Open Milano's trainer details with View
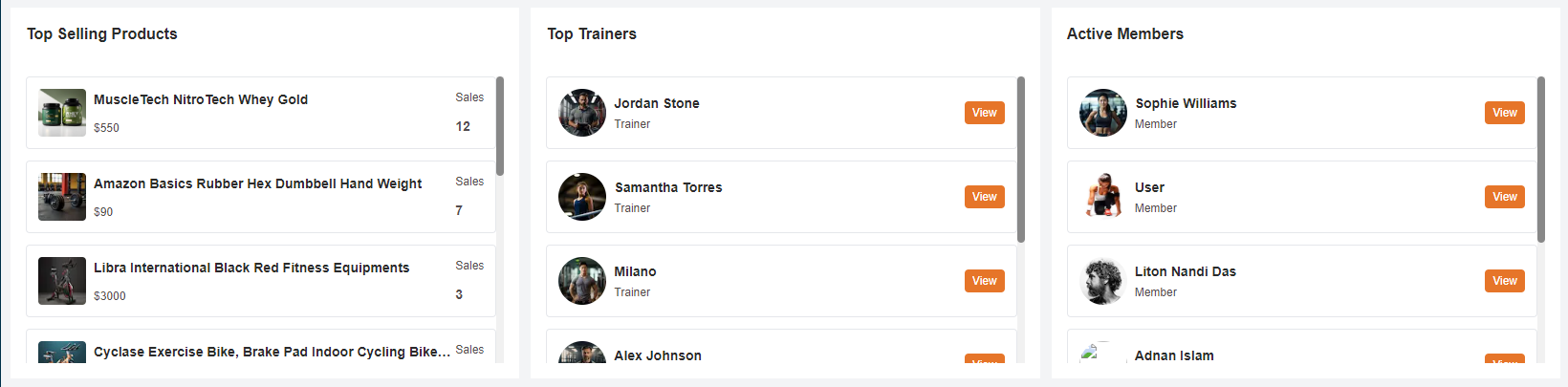This screenshot has height=387, width=1568. coord(984,281)
